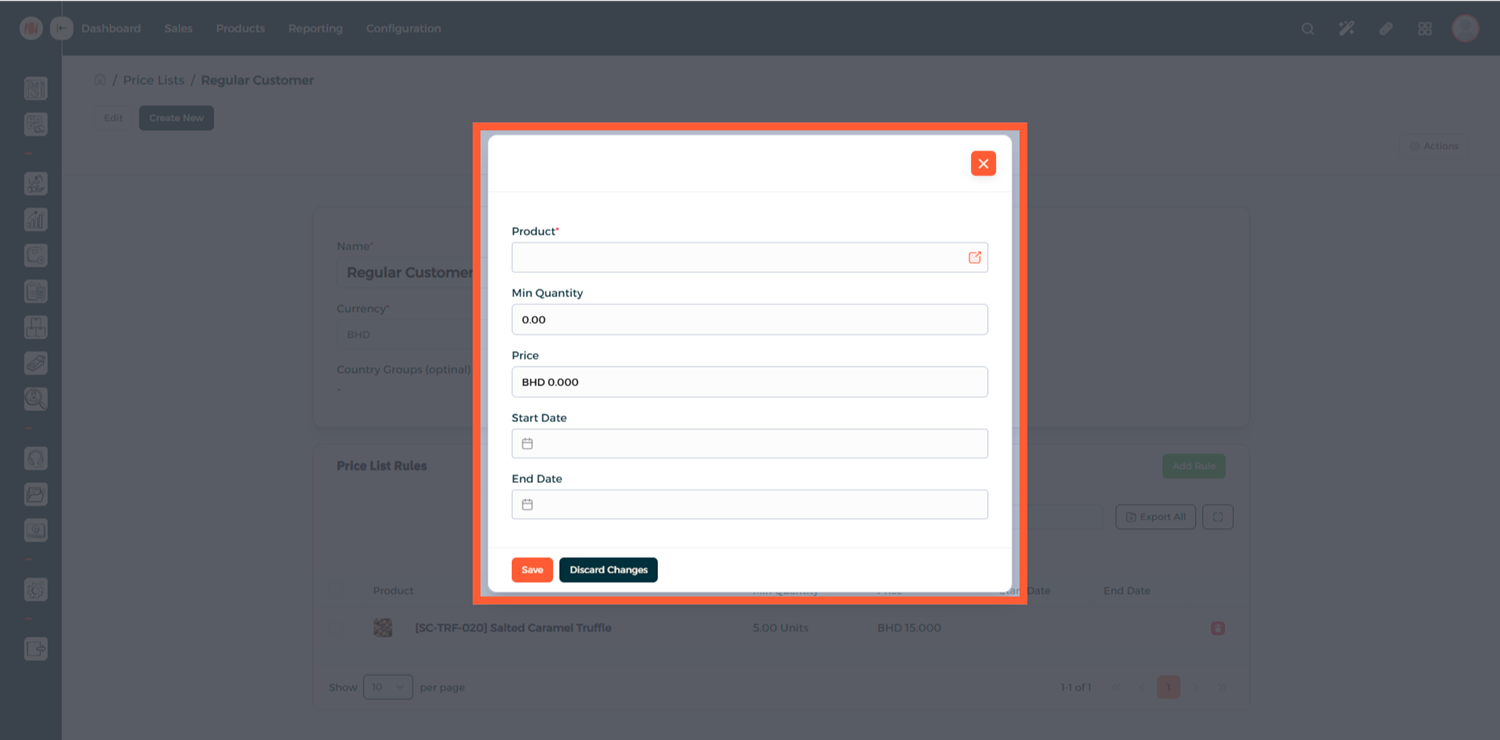Click the calendar icon in End Date field

[x=528, y=505]
